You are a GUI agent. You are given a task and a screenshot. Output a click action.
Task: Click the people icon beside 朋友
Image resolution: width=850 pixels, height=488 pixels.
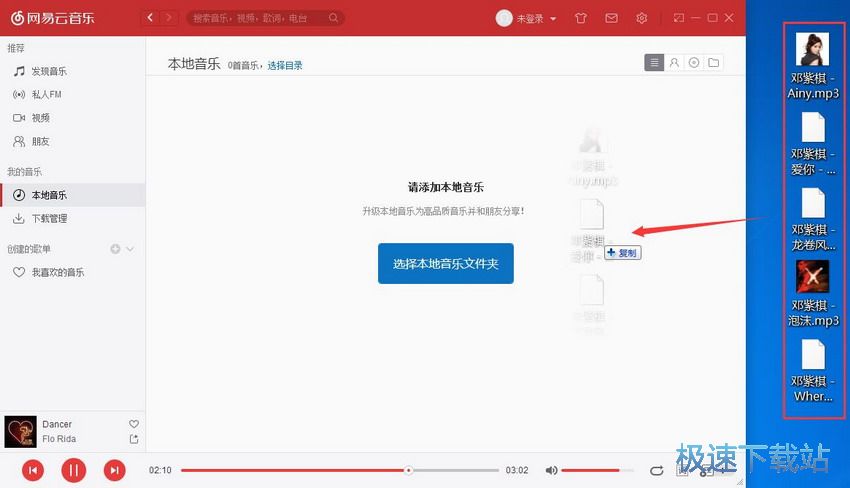[19, 142]
